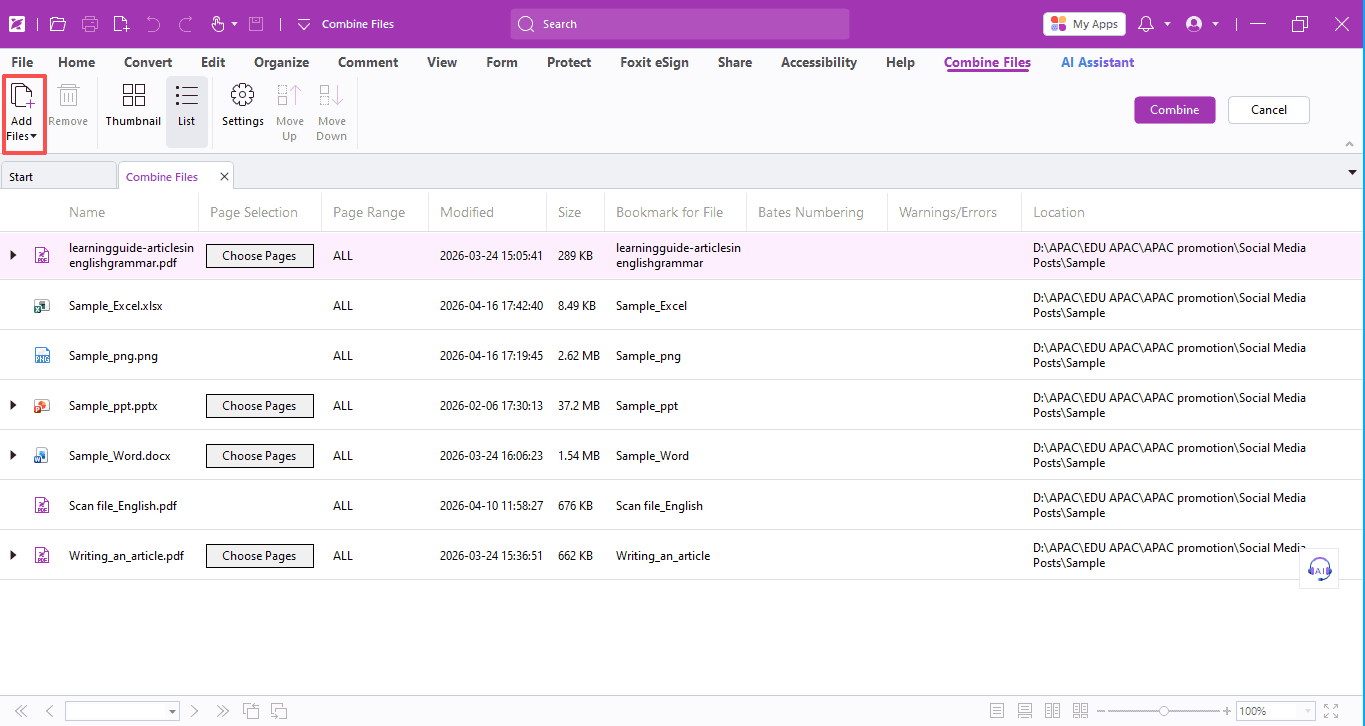Image resolution: width=1365 pixels, height=726 pixels.
Task: Open the Customize Quick Access Toolbar dropdown
Action: [x=304, y=24]
